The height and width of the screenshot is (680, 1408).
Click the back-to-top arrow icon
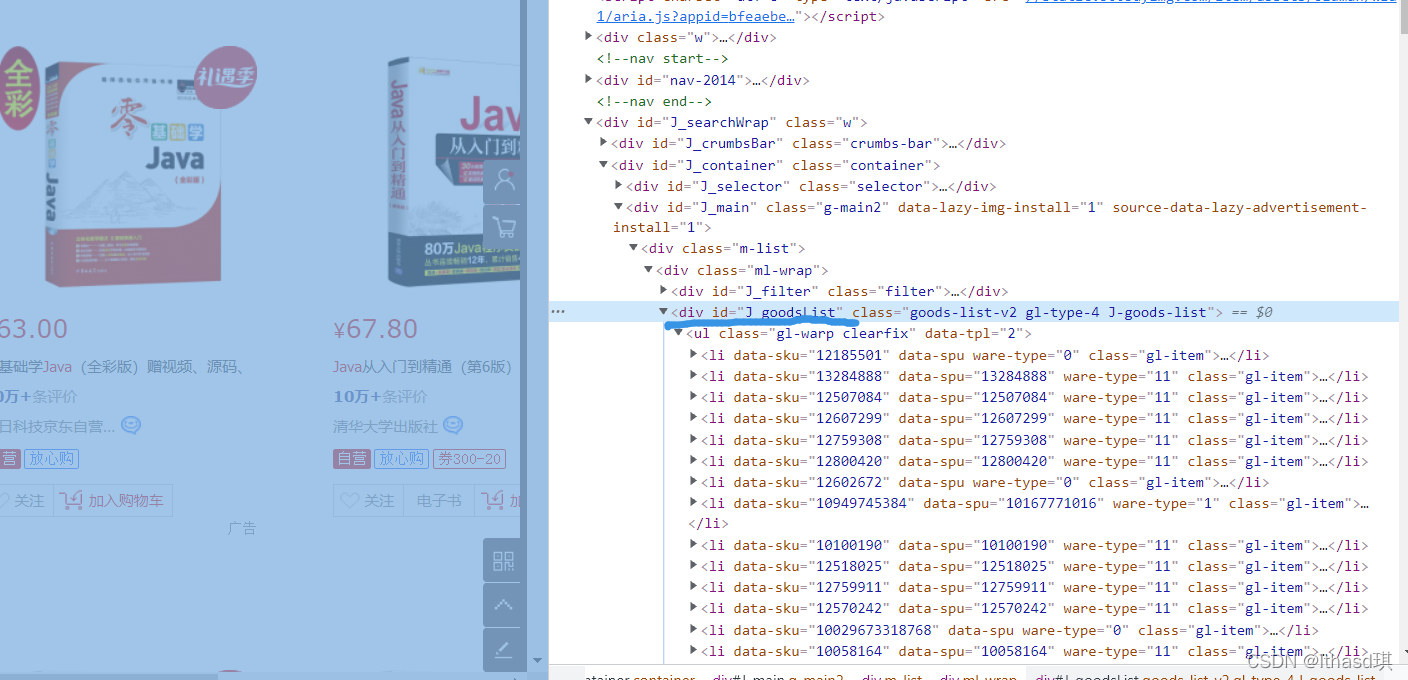tap(503, 605)
